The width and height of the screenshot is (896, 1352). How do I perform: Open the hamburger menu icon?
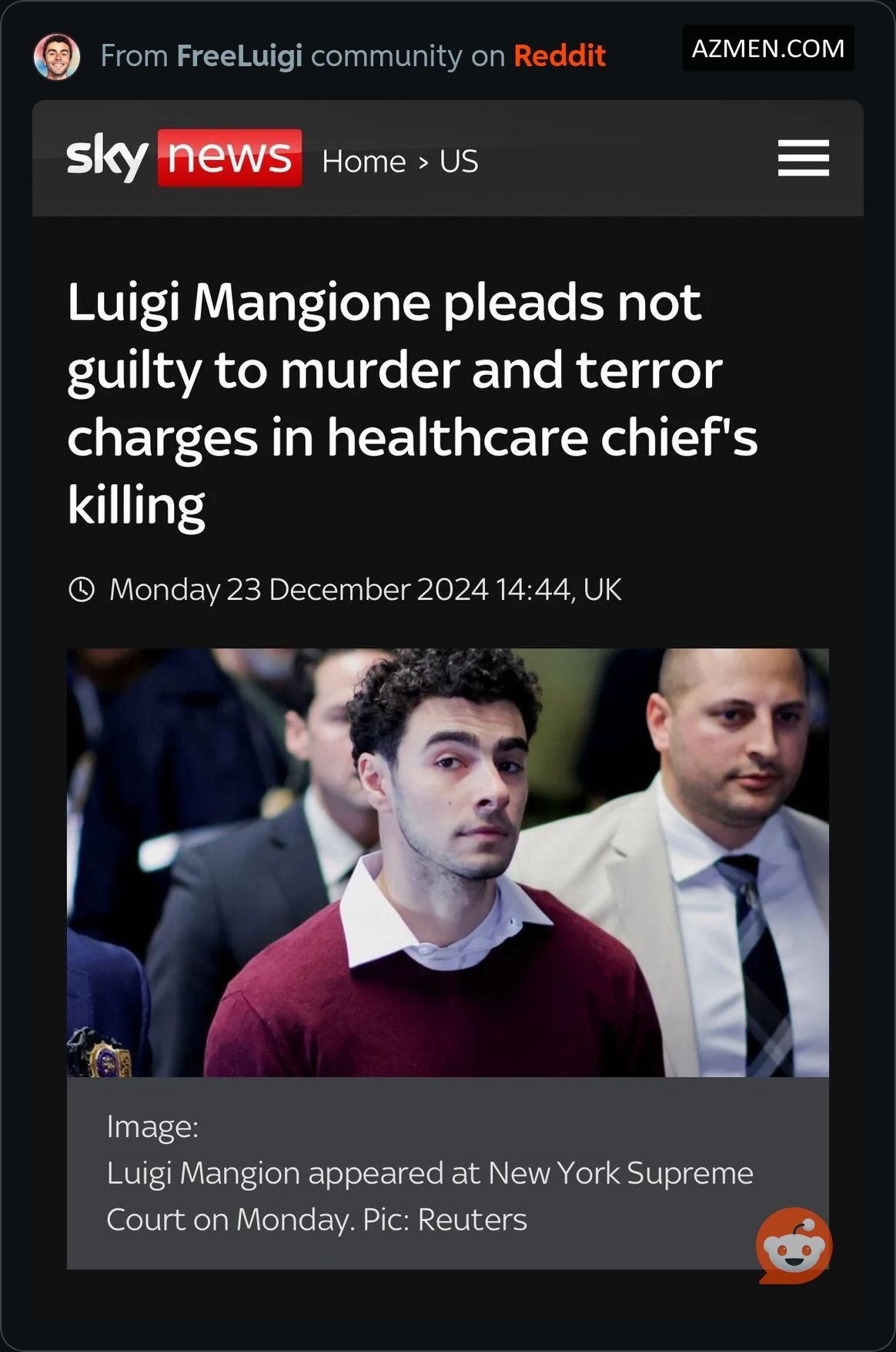(x=803, y=158)
